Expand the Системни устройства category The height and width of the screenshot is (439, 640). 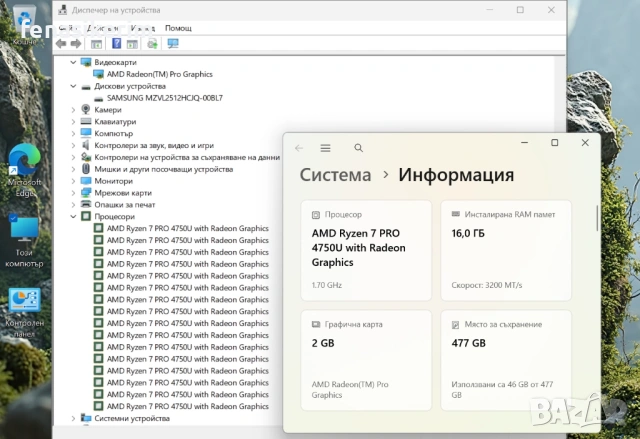coord(73,418)
